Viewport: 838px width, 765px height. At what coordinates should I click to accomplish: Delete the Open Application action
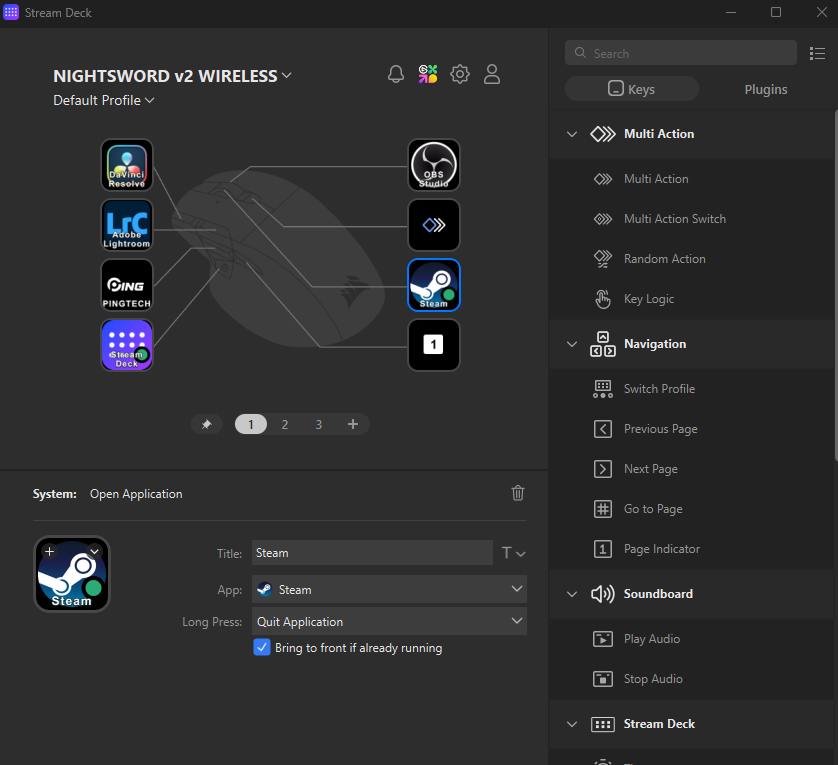coord(517,493)
